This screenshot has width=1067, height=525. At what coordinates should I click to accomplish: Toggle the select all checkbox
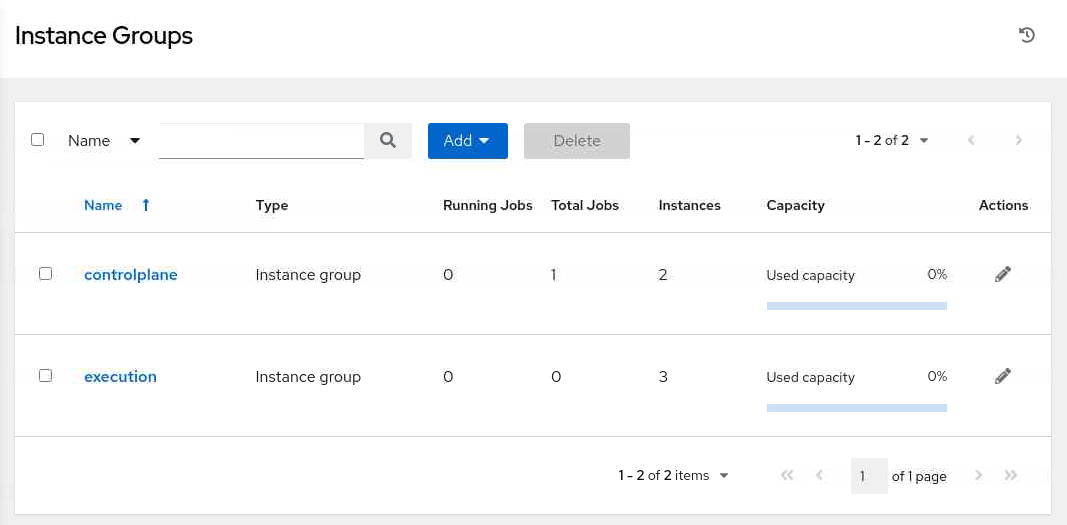click(38, 140)
